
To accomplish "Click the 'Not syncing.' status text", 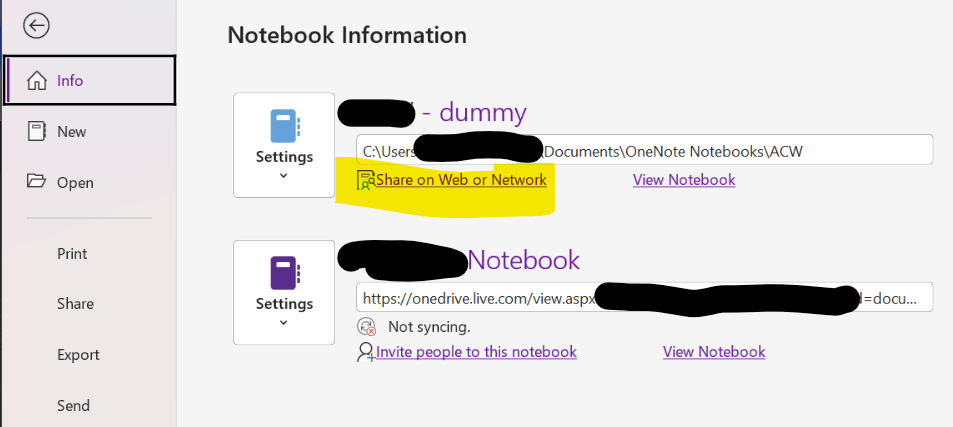I will (429, 327).
